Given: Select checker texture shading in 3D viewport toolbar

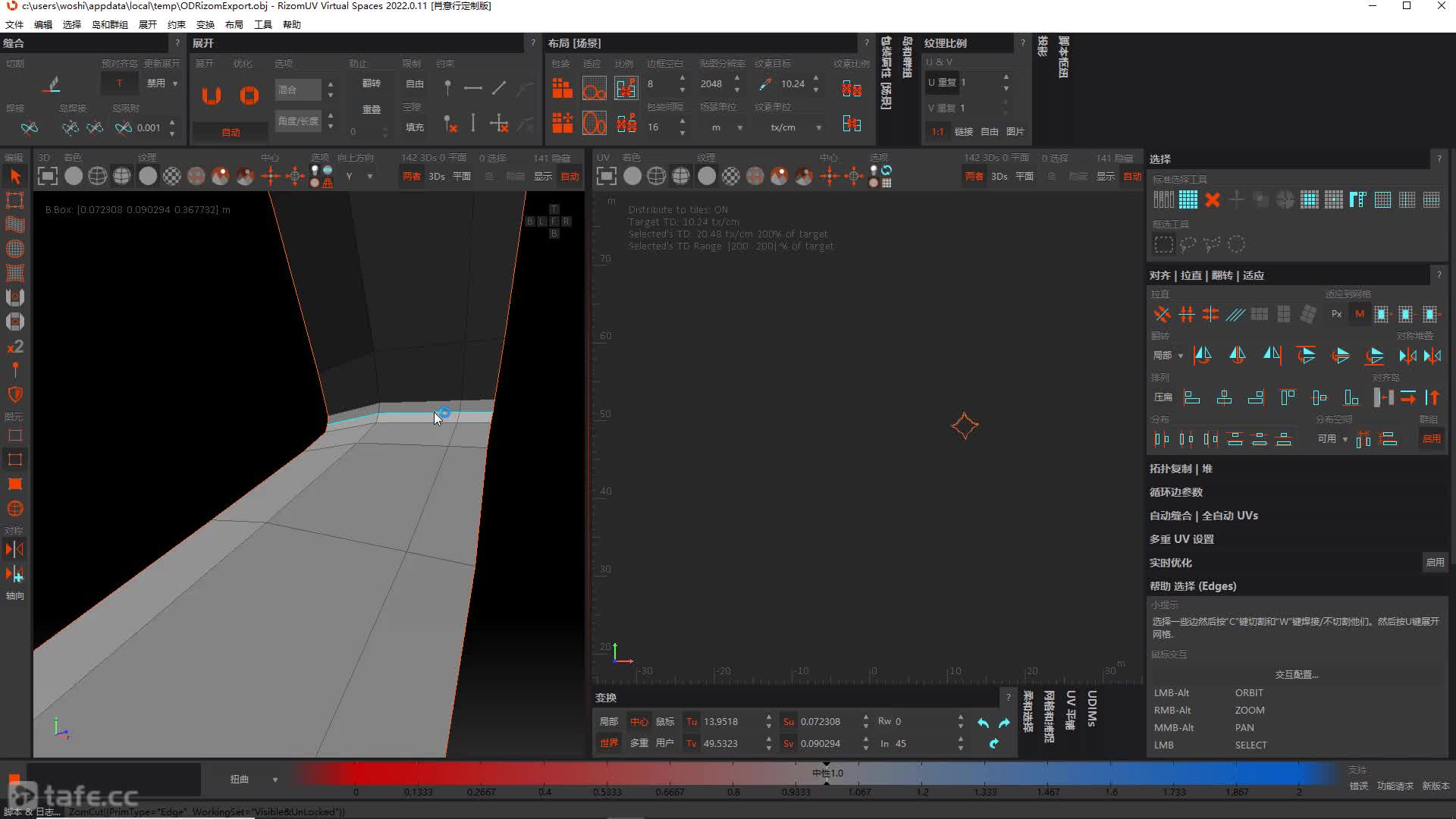Looking at the screenshot, I should [172, 177].
